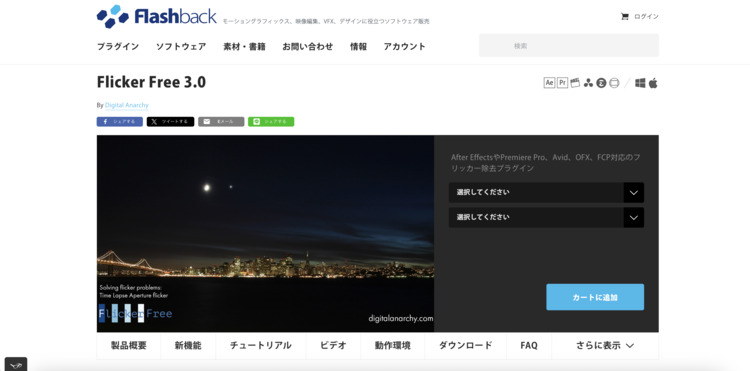Screen dimensions: 750x371
Task: Click the Premiere Pro (Pr) compatibility icon
Action: 562,83
